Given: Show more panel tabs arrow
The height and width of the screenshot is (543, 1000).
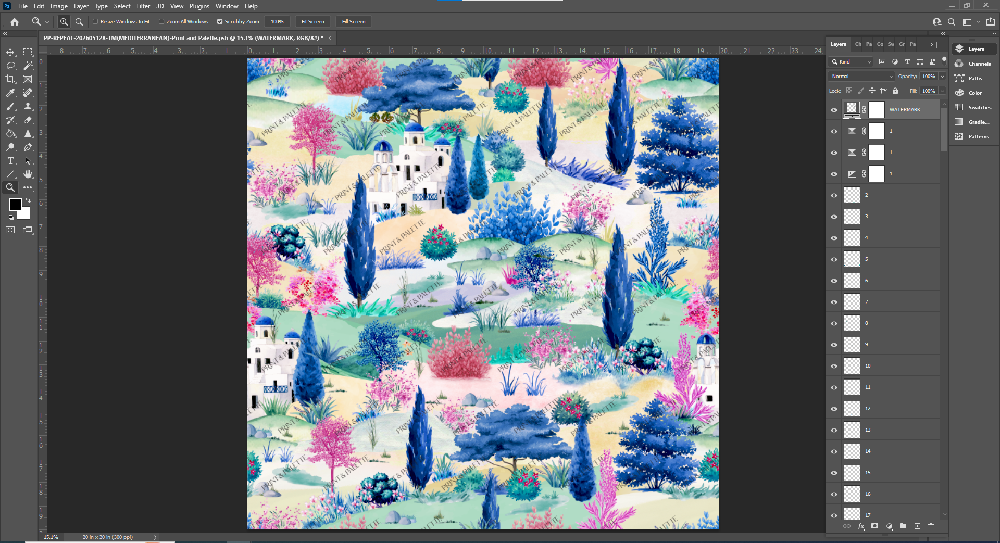Looking at the screenshot, I should [932, 44].
